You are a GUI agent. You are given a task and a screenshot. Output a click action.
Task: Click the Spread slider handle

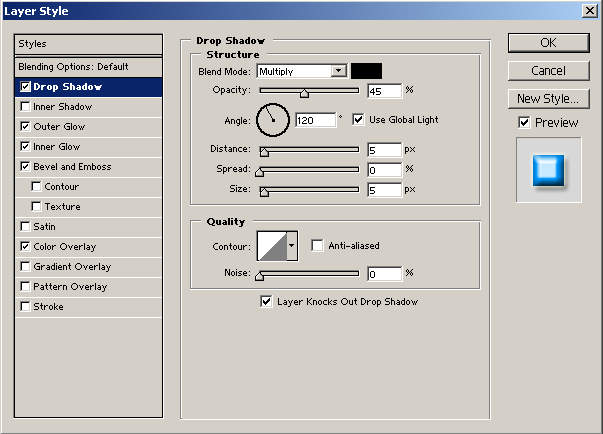(260, 172)
